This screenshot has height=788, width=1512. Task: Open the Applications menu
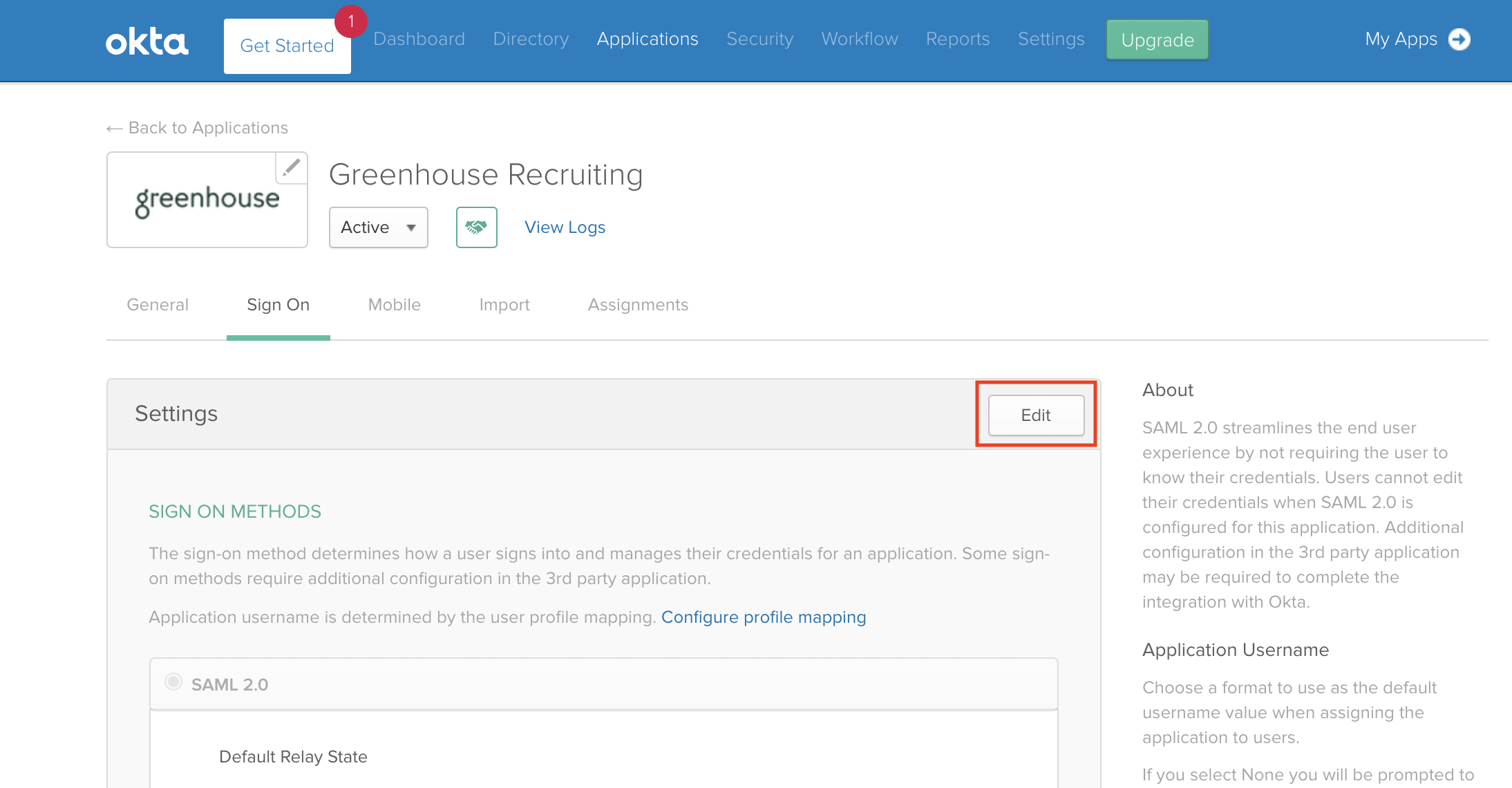click(x=647, y=39)
